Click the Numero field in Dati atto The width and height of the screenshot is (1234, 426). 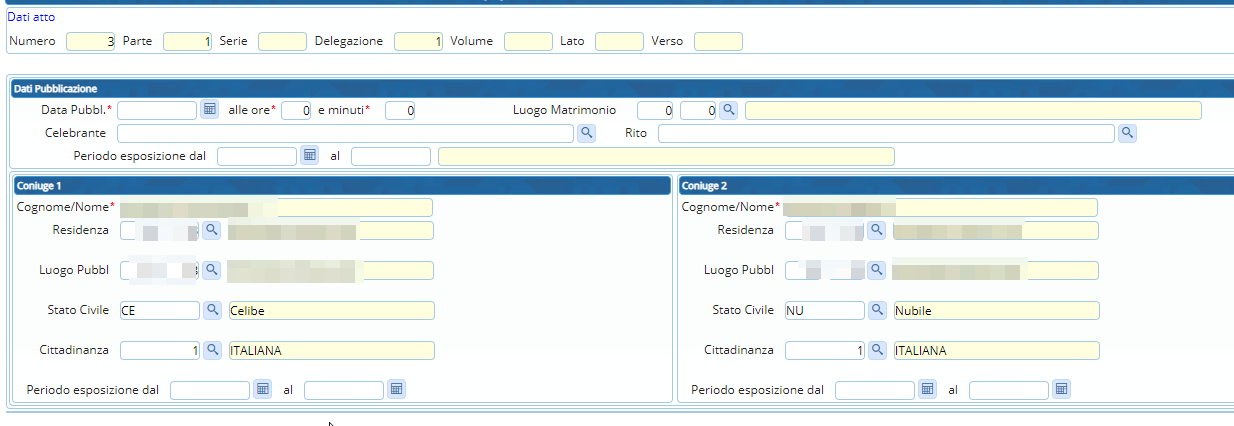pos(91,41)
